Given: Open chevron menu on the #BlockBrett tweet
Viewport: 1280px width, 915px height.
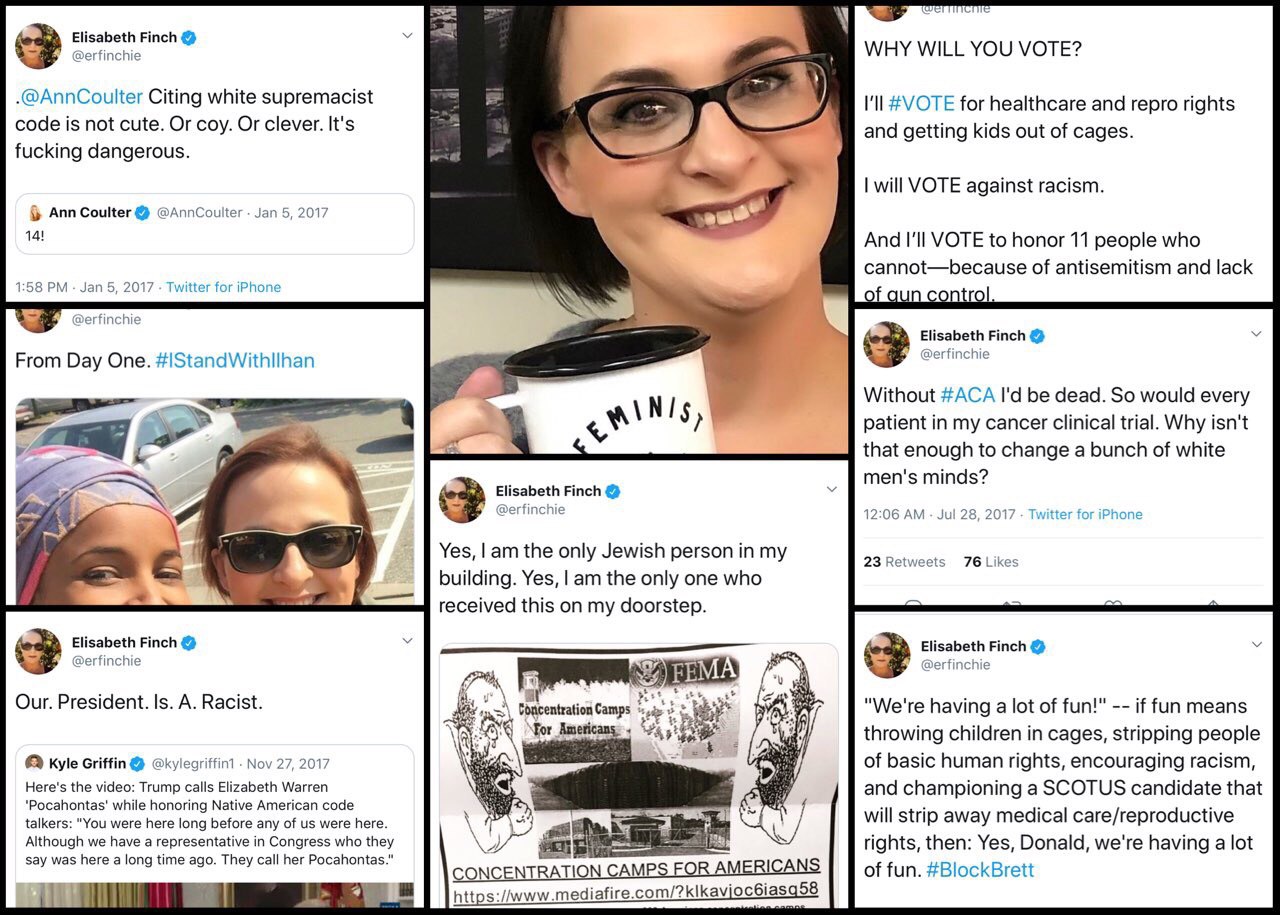Looking at the screenshot, I should (1256, 645).
